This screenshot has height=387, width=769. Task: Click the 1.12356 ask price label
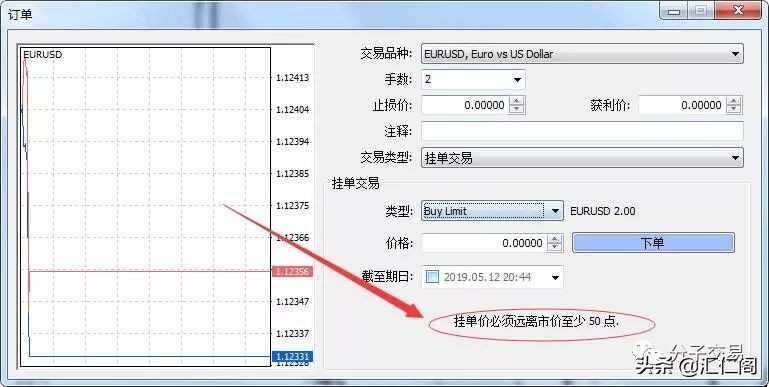click(x=292, y=271)
